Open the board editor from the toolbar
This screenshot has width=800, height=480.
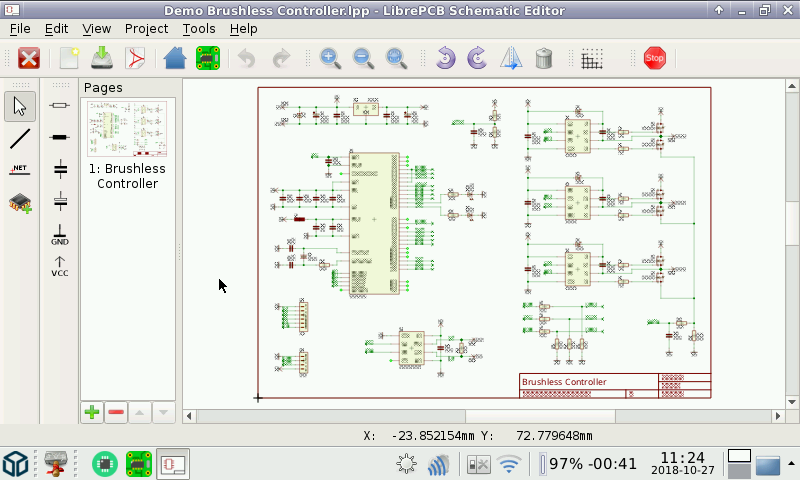(x=208, y=58)
